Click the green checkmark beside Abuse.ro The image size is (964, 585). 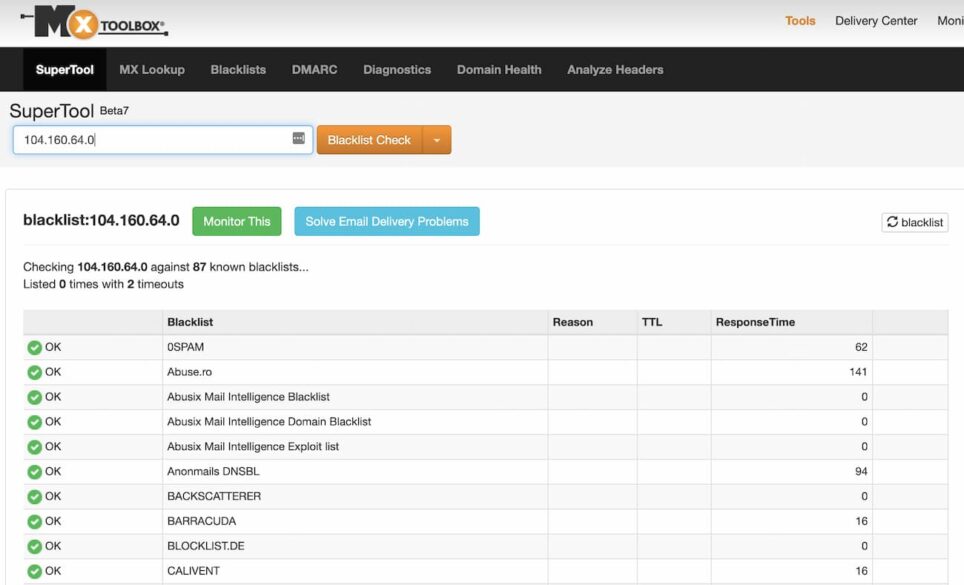35,372
